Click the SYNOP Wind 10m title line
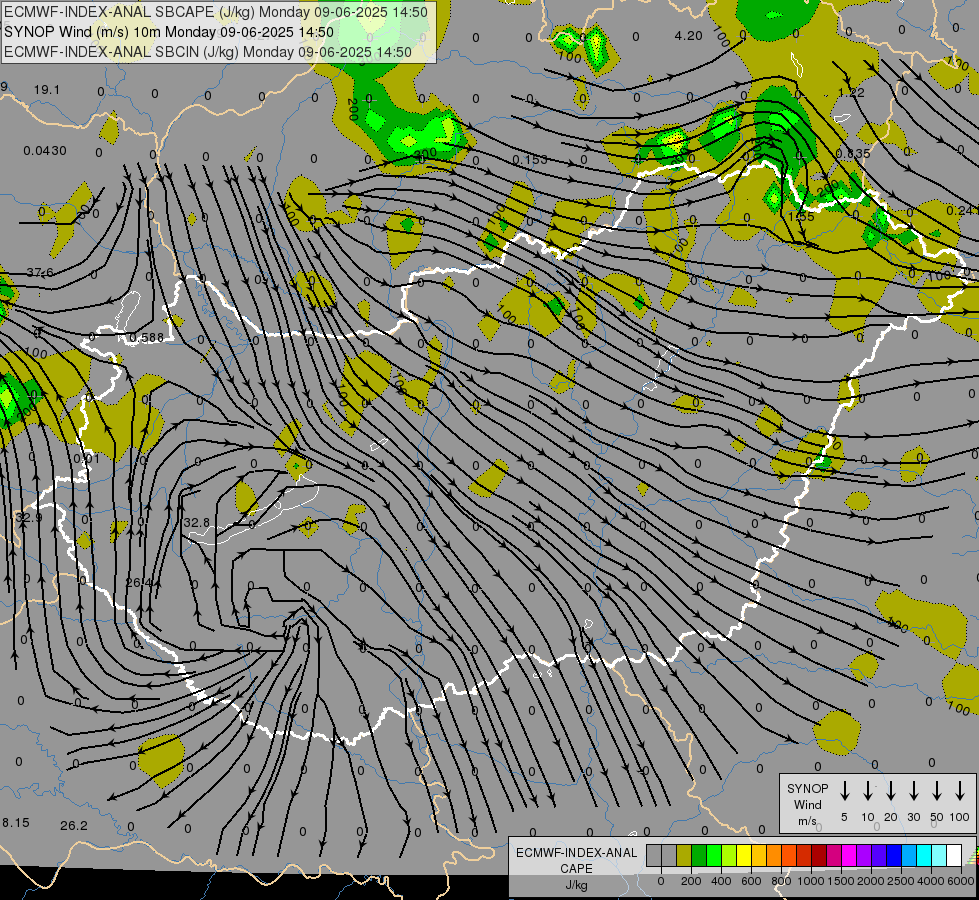 point(169,32)
